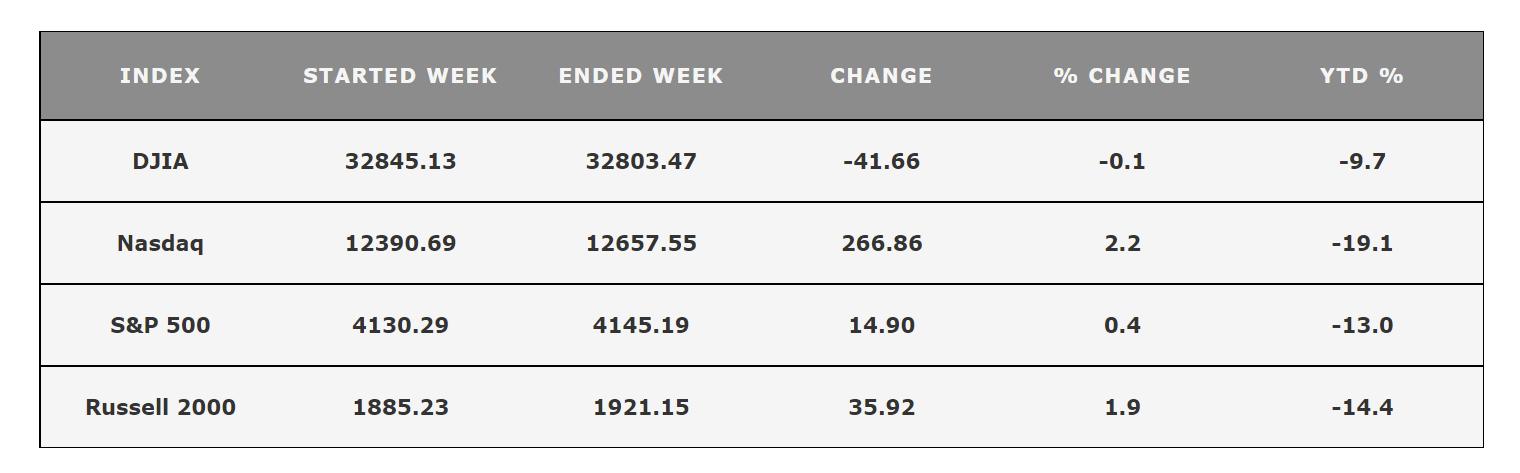Click Nasdaq change value 266.86
Image resolution: width=1520 pixels, height=473 pixels.
click(x=881, y=243)
